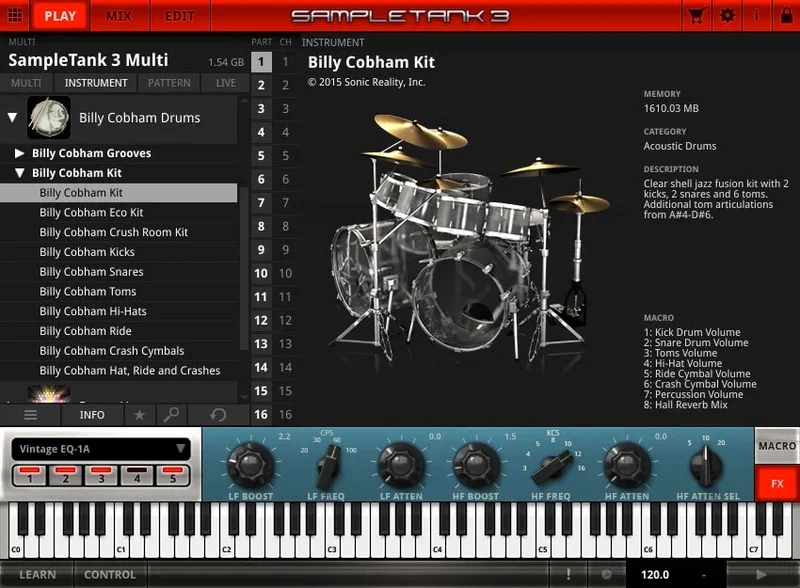Screen dimensions: 800x588
Task: Select Billy Cobham Toms
Action: click(118, 291)
